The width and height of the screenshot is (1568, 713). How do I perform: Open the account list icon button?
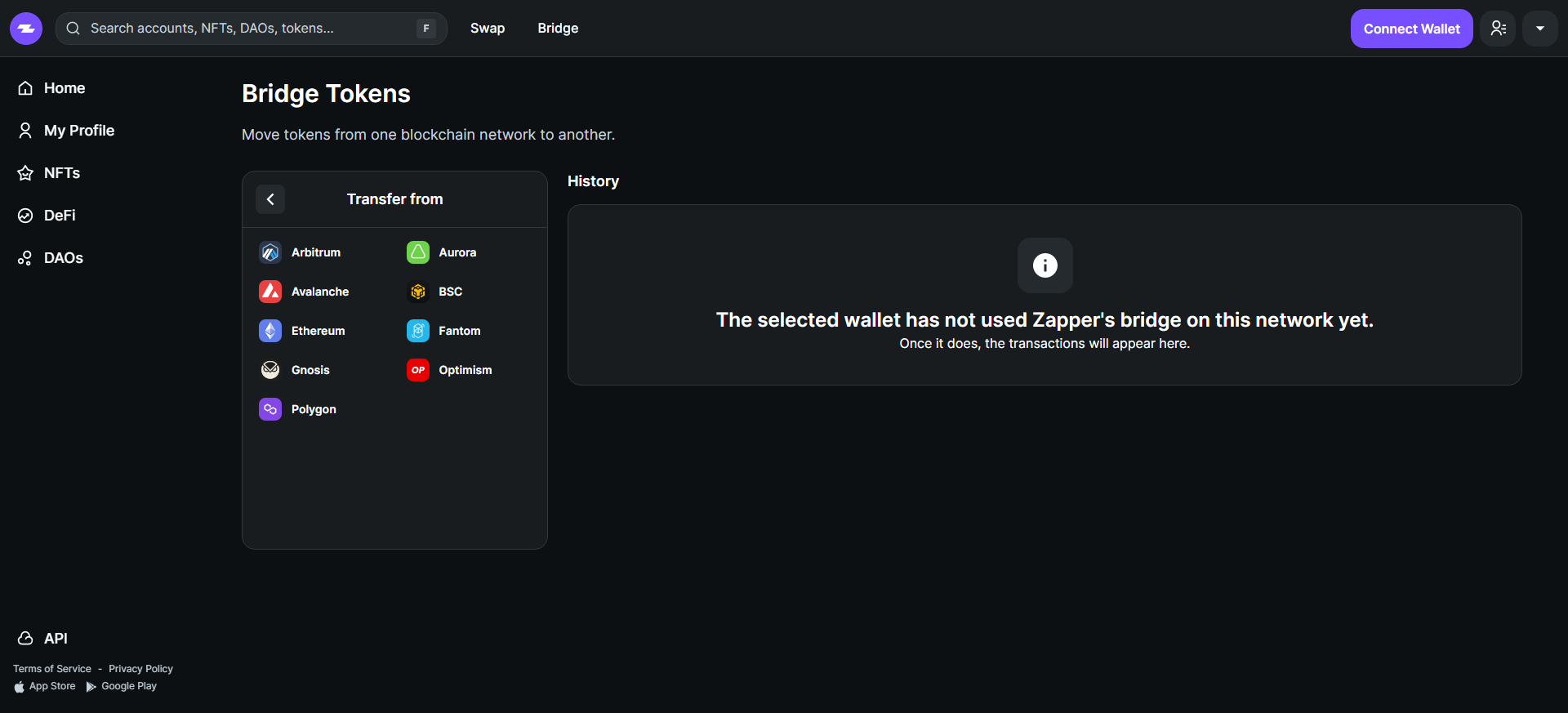tap(1498, 29)
